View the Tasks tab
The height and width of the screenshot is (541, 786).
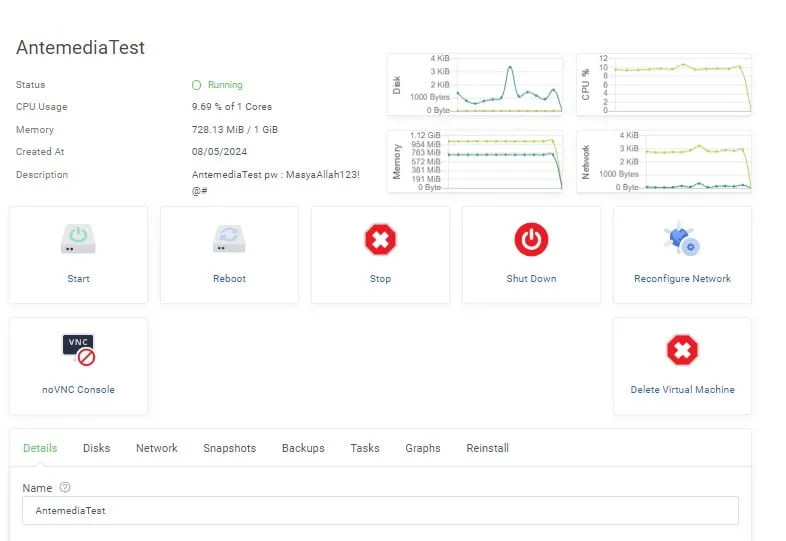click(x=365, y=448)
